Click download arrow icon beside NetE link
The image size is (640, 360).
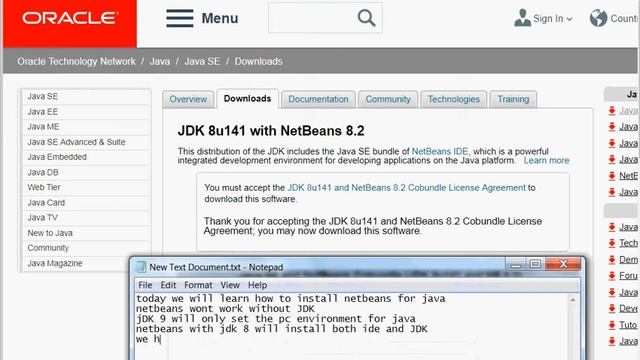click(612, 176)
